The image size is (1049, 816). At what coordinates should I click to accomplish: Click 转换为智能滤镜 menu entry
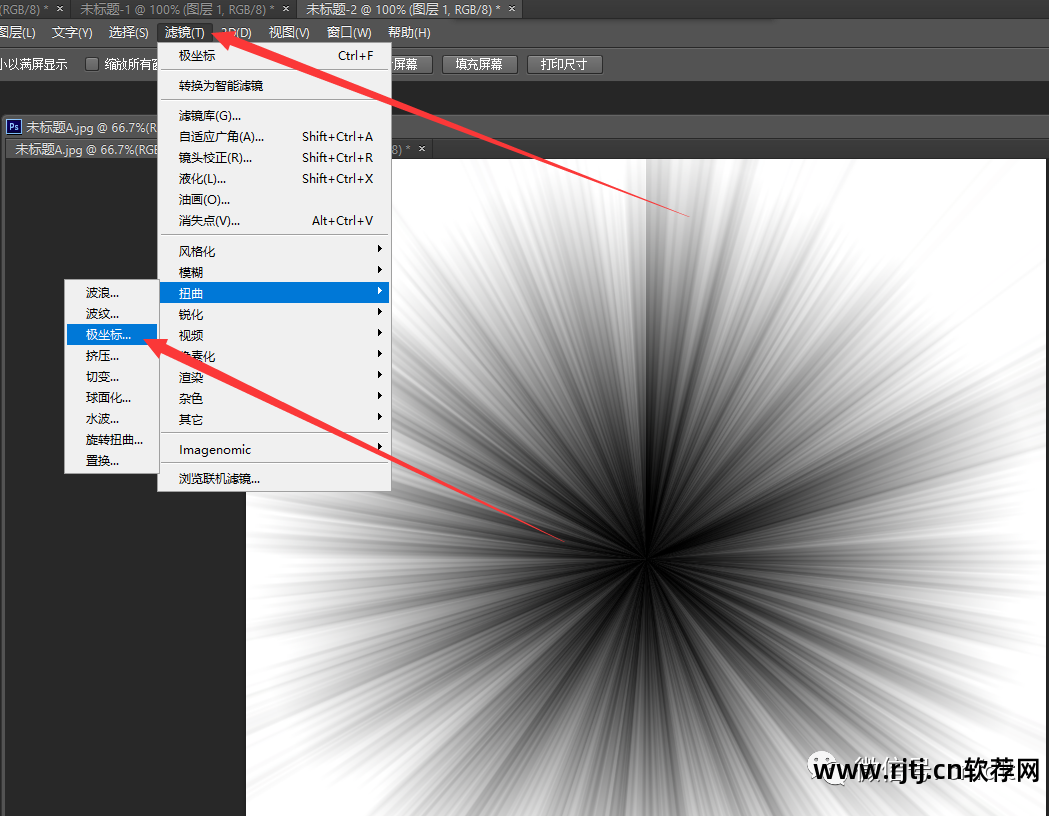tap(221, 86)
